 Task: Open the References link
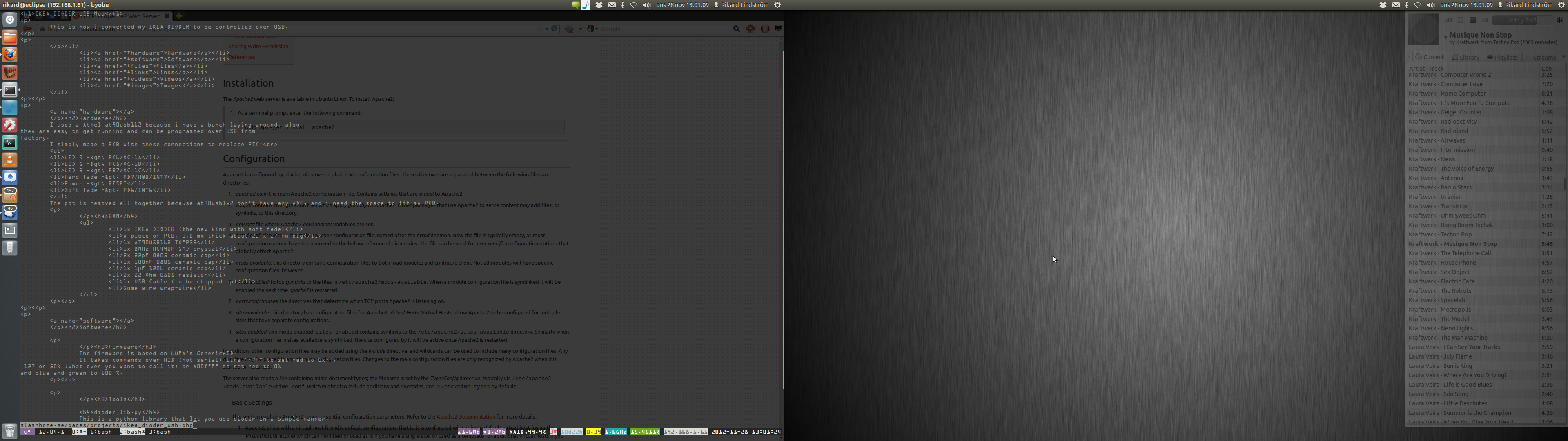[242, 57]
